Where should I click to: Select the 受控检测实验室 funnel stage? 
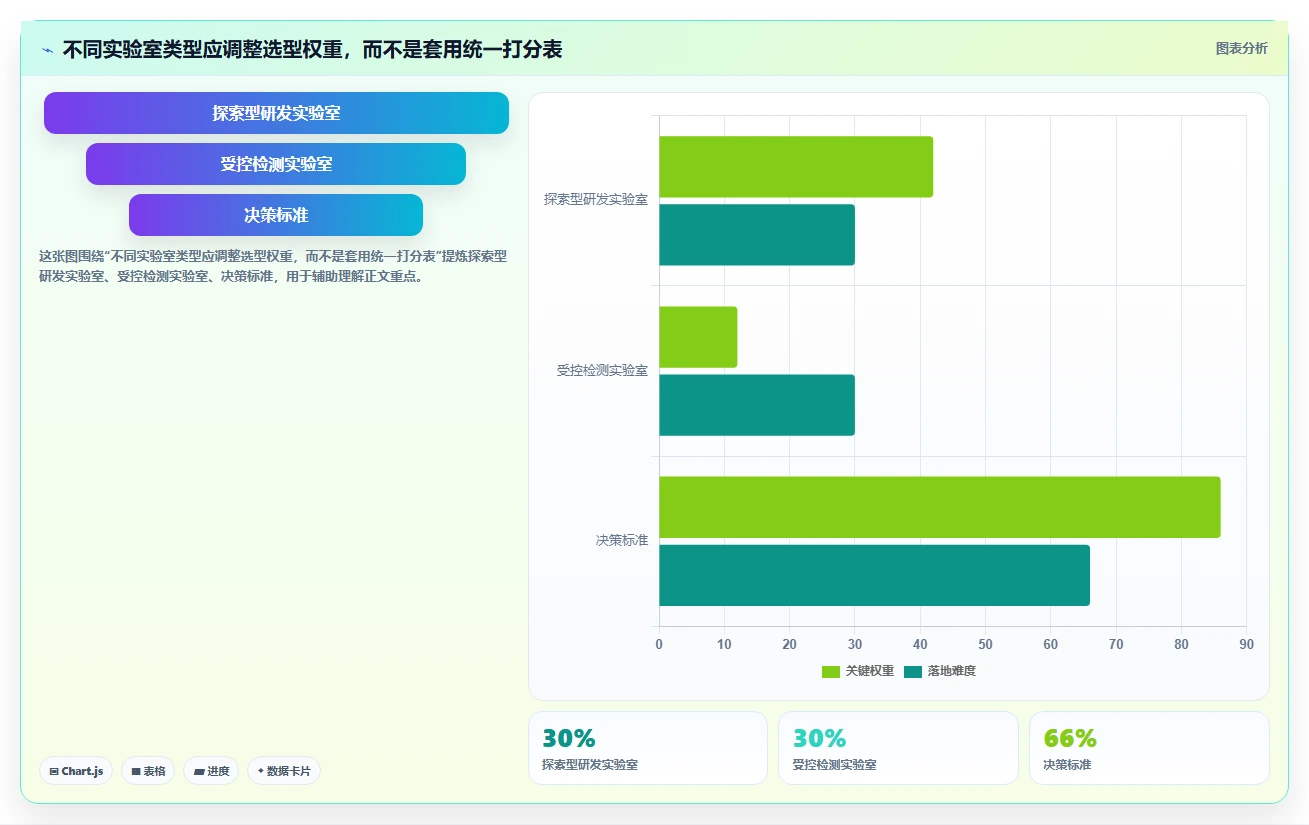tap(276, 164)
